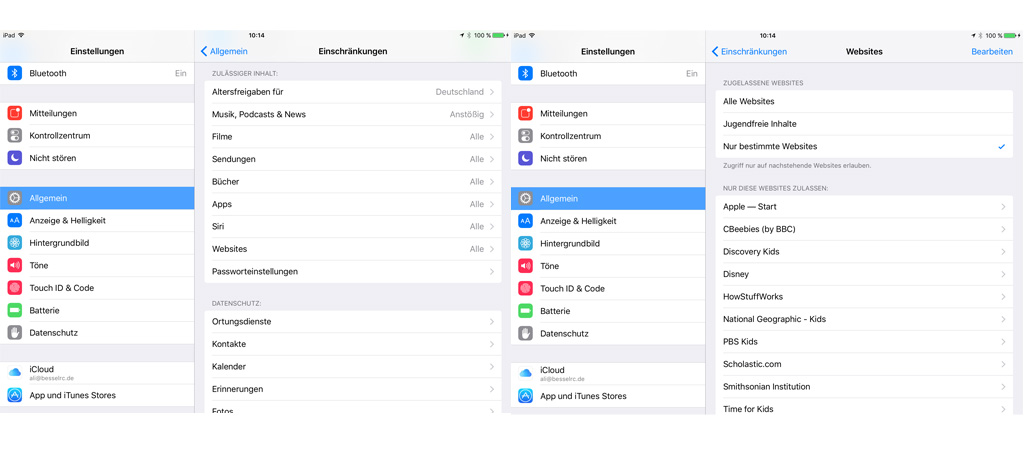This screenshot has height=450, width=1024.
Task: Open the Kalender privacy row
Action: coord(353,366)
